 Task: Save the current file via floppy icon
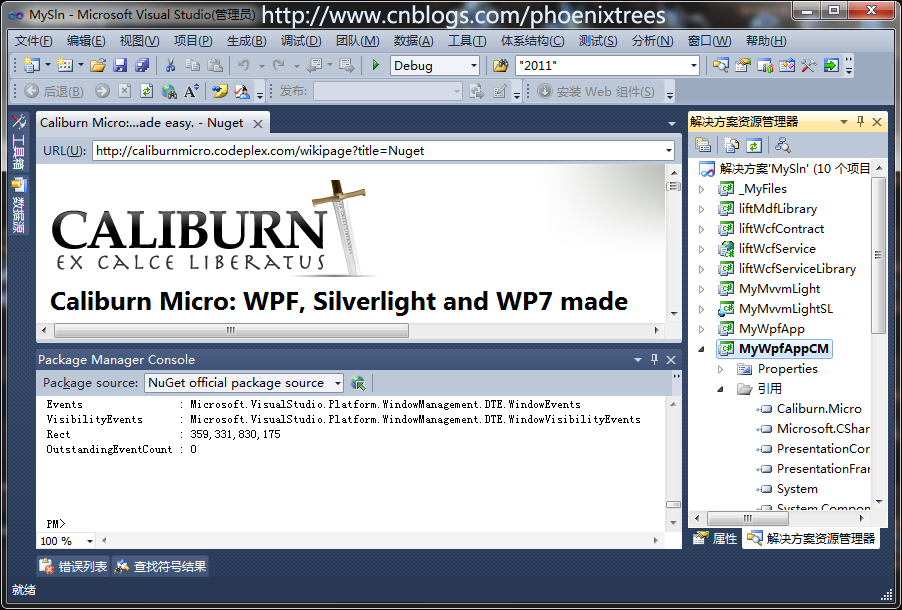pos(120,66)
